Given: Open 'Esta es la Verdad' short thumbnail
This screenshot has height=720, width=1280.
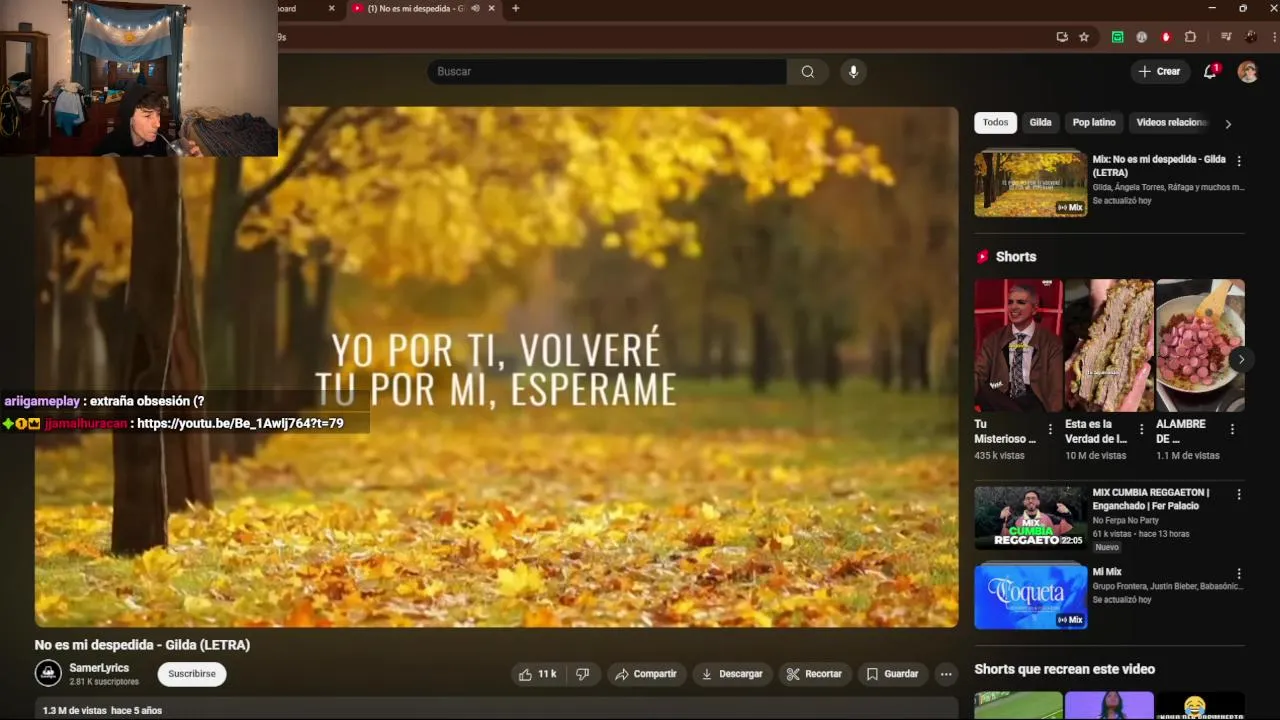Looking at the screenshot, I should tap(1109, 345).
